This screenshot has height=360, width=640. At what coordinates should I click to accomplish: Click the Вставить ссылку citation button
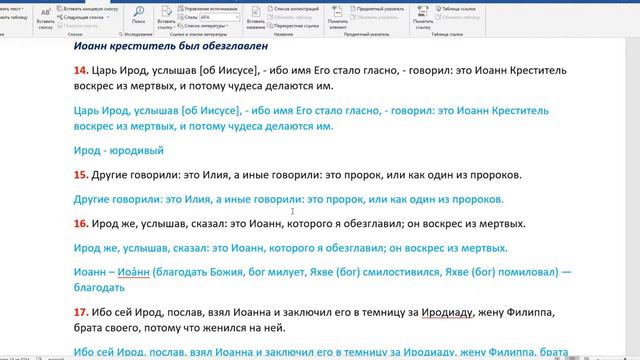(x=166, y=18)
